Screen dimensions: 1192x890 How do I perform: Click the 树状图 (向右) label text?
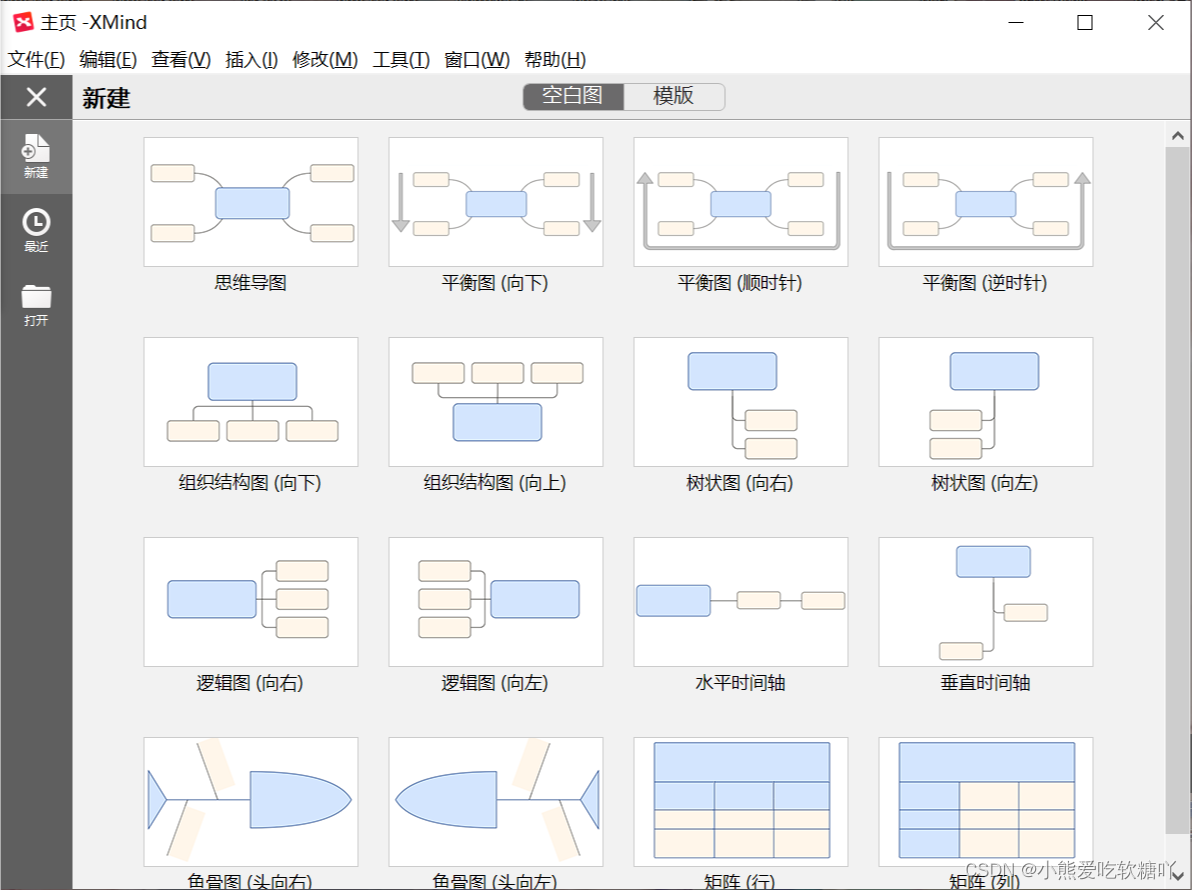[740, 483]
